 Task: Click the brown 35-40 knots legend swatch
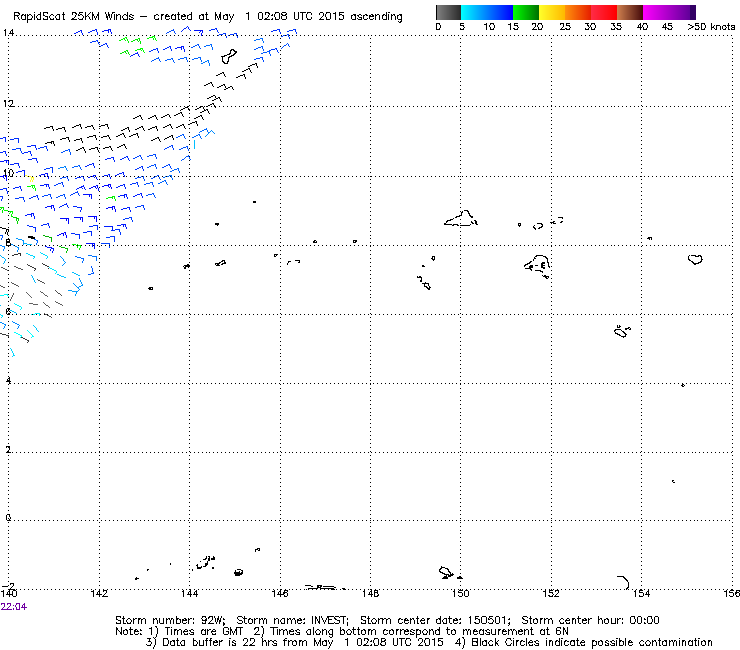click(630, 12)
